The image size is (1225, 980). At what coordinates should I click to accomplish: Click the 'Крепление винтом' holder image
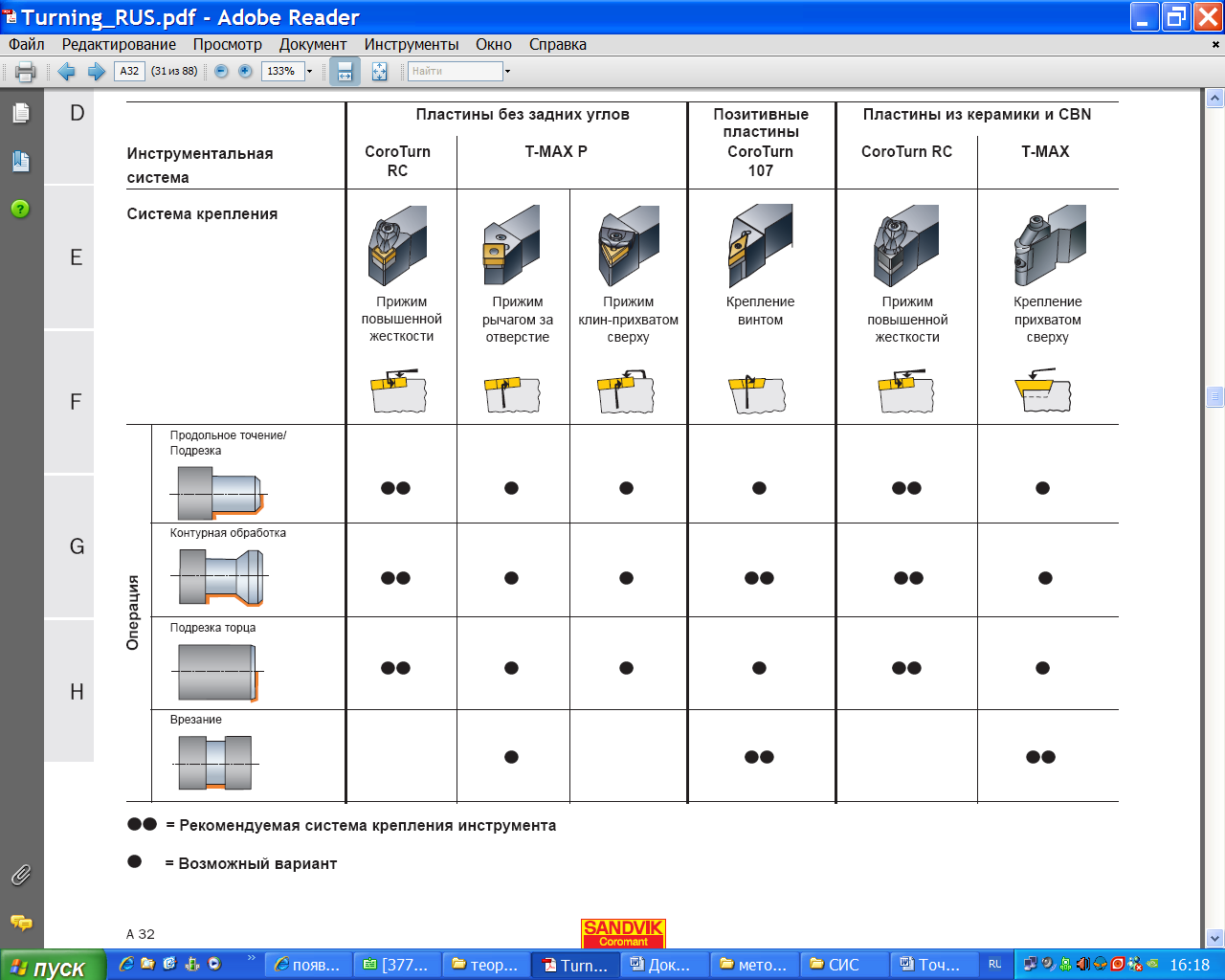[x=760, y=246]
